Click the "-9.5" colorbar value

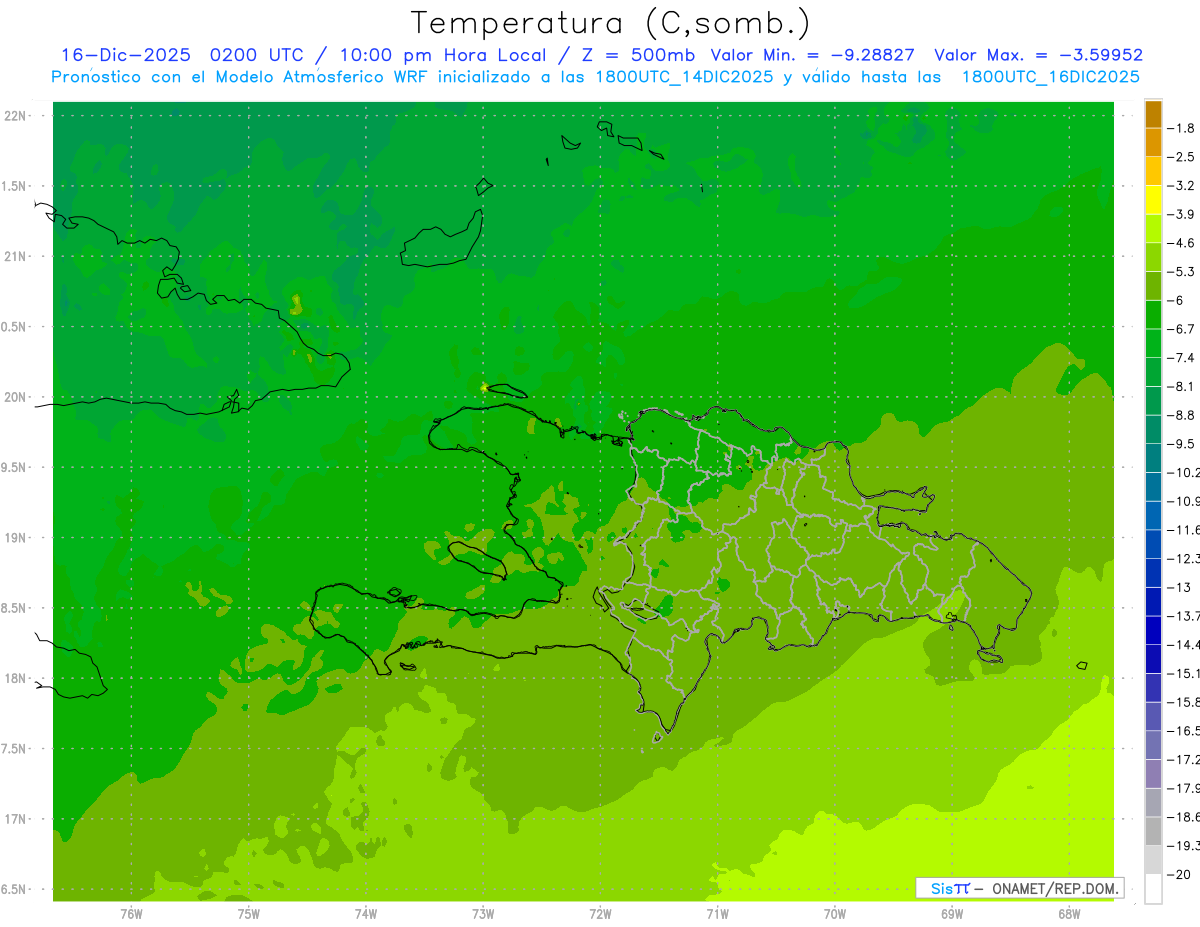pos(1182,444)
